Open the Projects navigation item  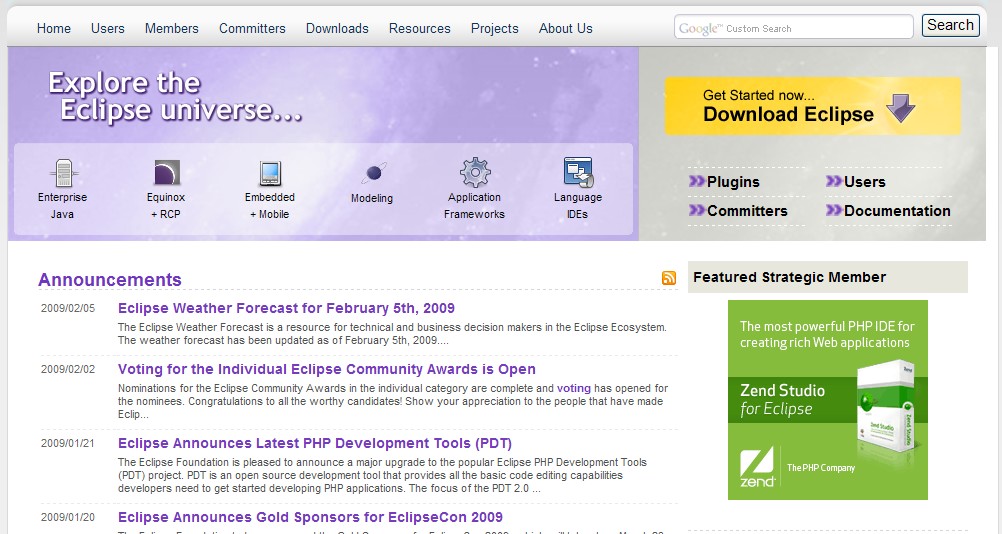495,29
